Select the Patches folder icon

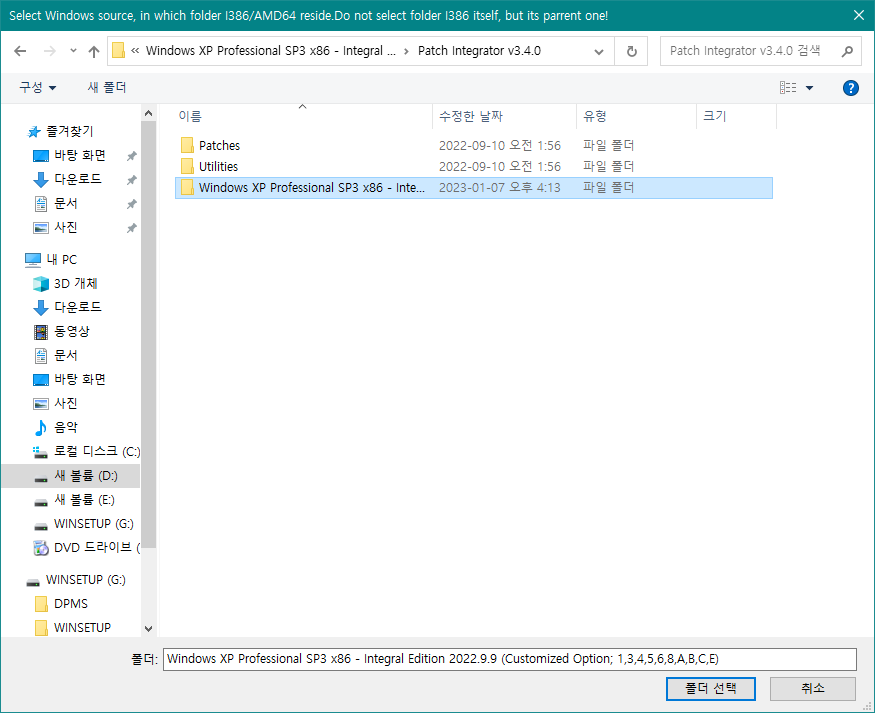click(x=187, y=146)
